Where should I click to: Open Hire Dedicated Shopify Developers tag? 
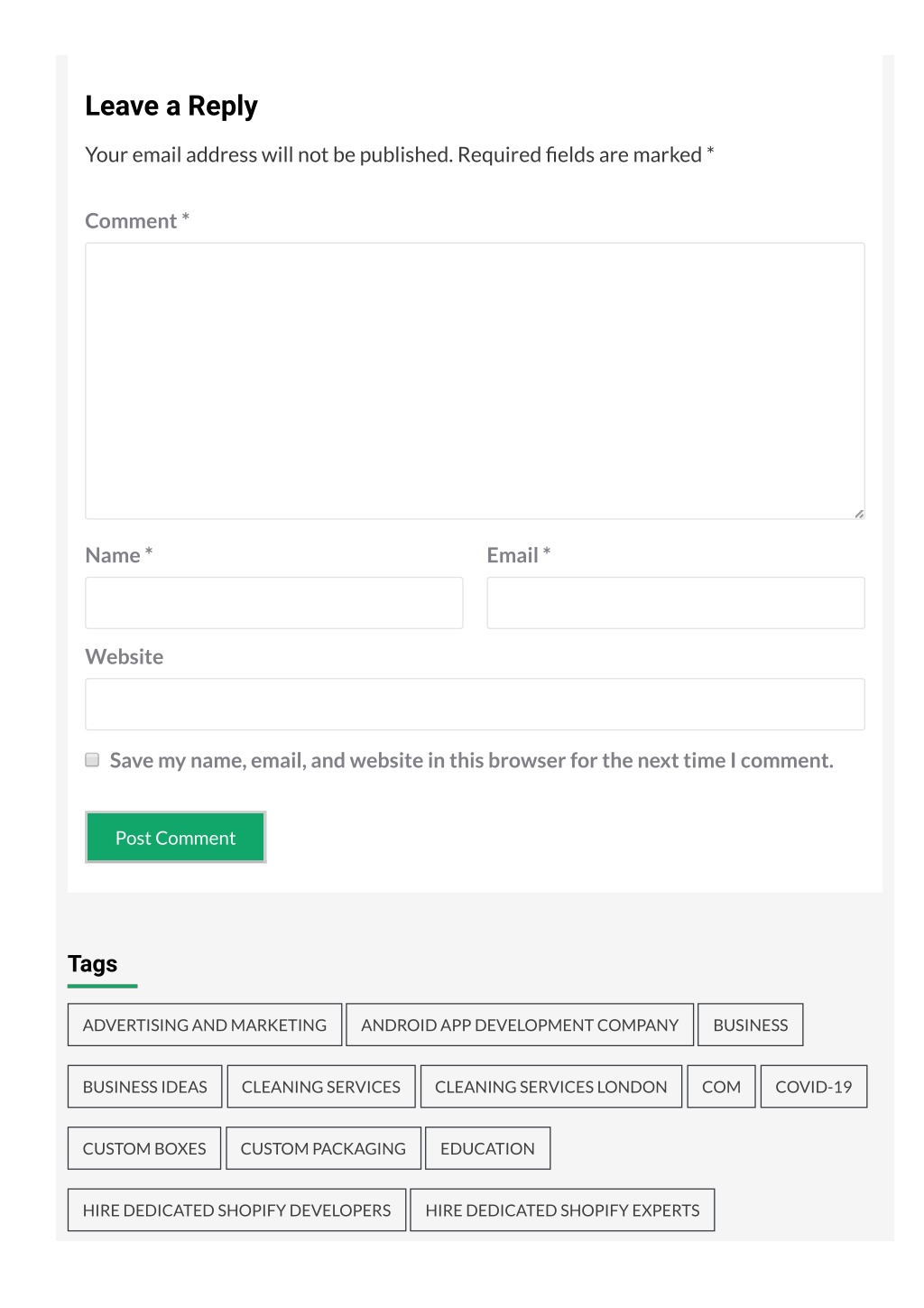pyautogui.click(x=237, y=1210)
